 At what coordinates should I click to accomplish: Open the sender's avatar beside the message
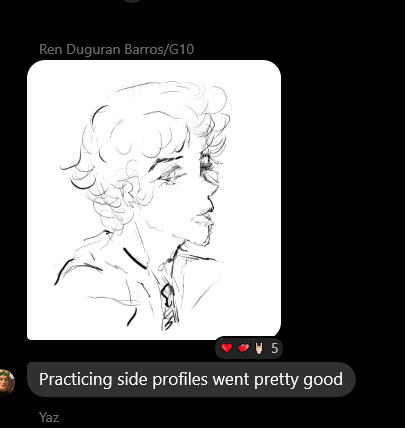coord(7,382)
